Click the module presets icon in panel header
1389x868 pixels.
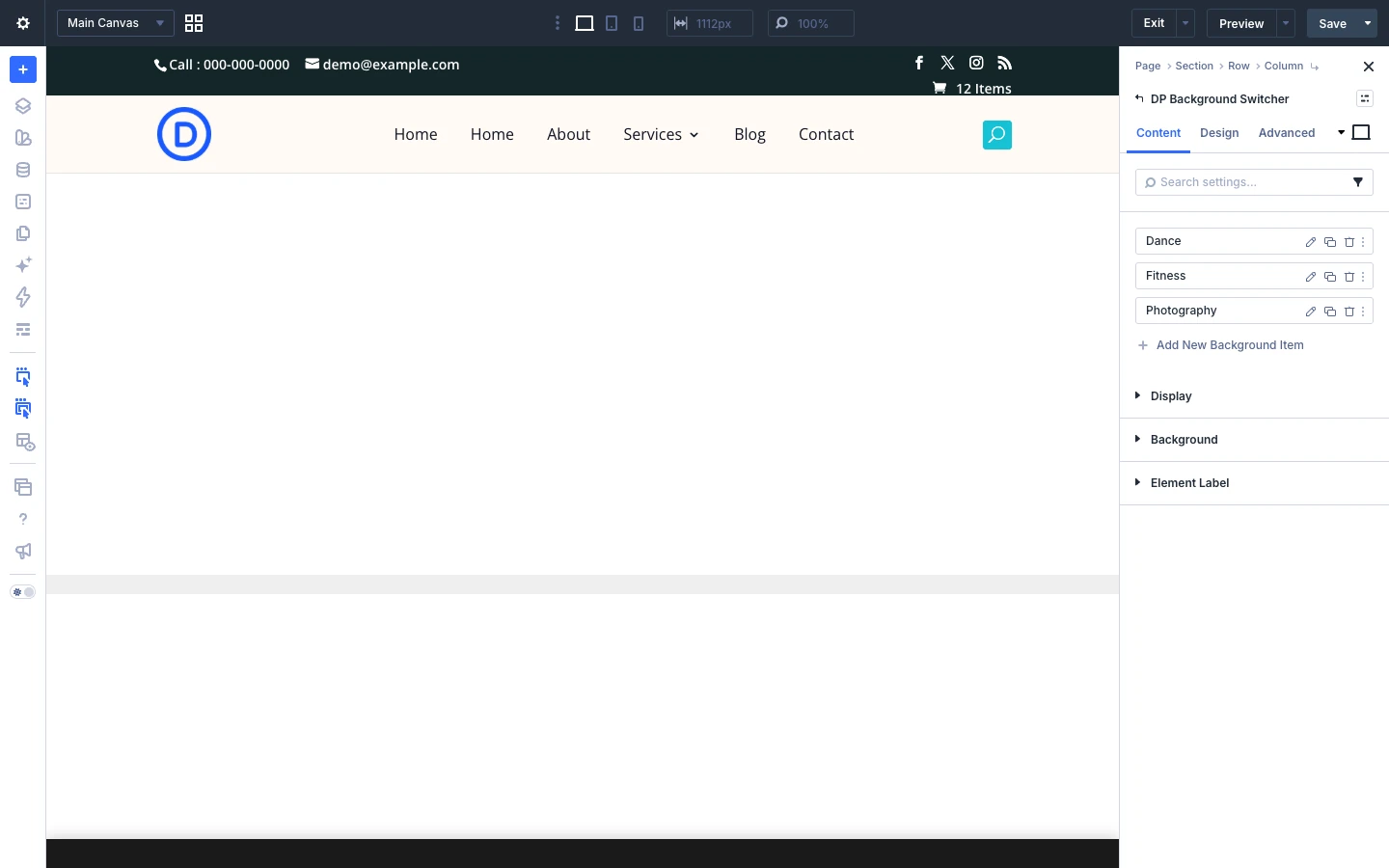click(x=1365, y=98)
